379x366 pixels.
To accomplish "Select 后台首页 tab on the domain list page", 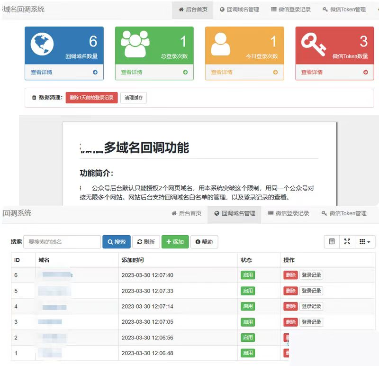I will point(187,213).
